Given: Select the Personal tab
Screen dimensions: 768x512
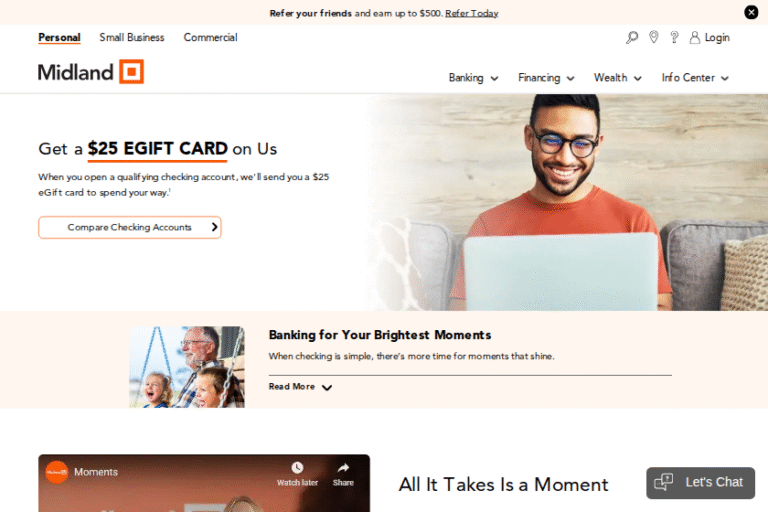Looking at the screenshot, I should 59,38.
